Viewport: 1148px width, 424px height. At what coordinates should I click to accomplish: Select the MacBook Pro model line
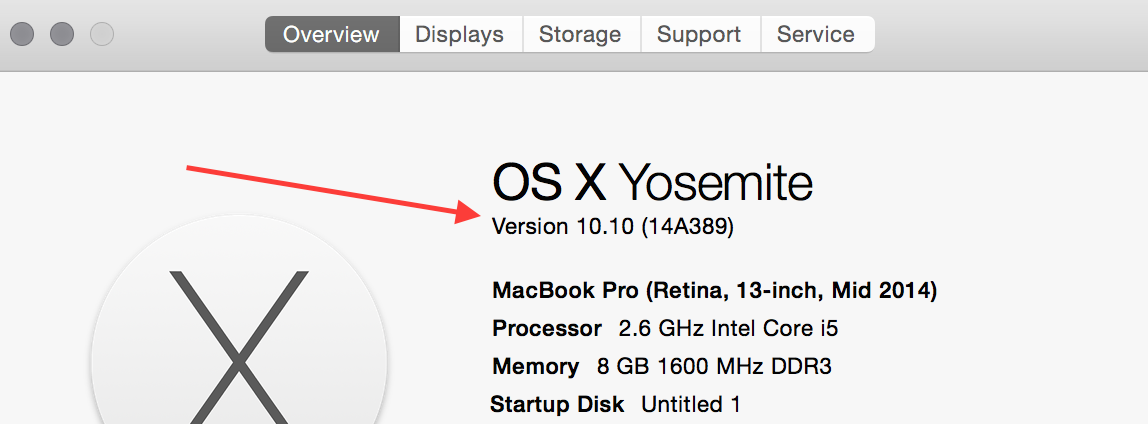[x=714, y=291]
